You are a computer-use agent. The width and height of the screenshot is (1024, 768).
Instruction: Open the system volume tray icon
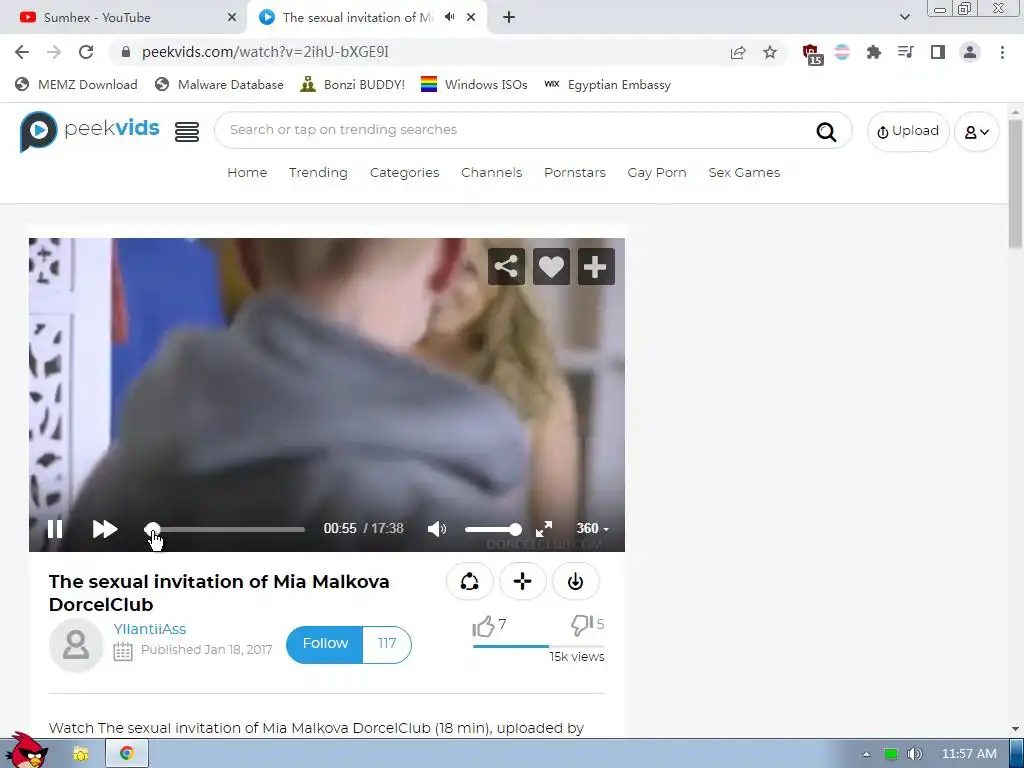tap(916, 754)
